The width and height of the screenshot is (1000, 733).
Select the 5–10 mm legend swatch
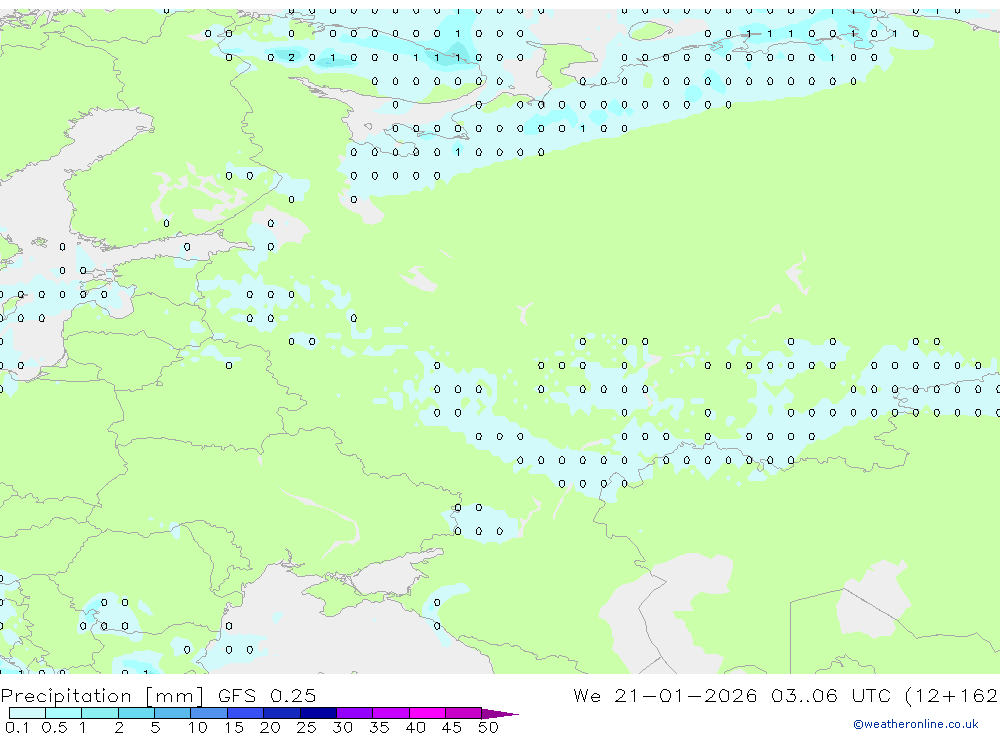coord(173,713)
